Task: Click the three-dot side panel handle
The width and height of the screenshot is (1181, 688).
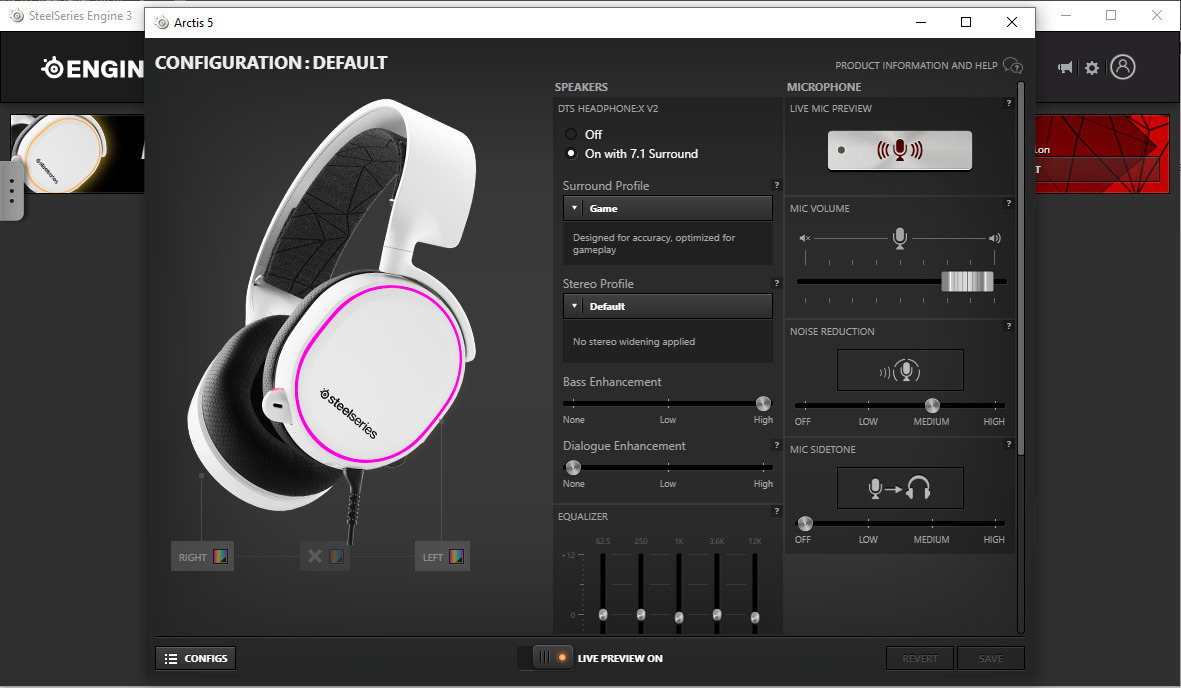Action: pos(11,190)
